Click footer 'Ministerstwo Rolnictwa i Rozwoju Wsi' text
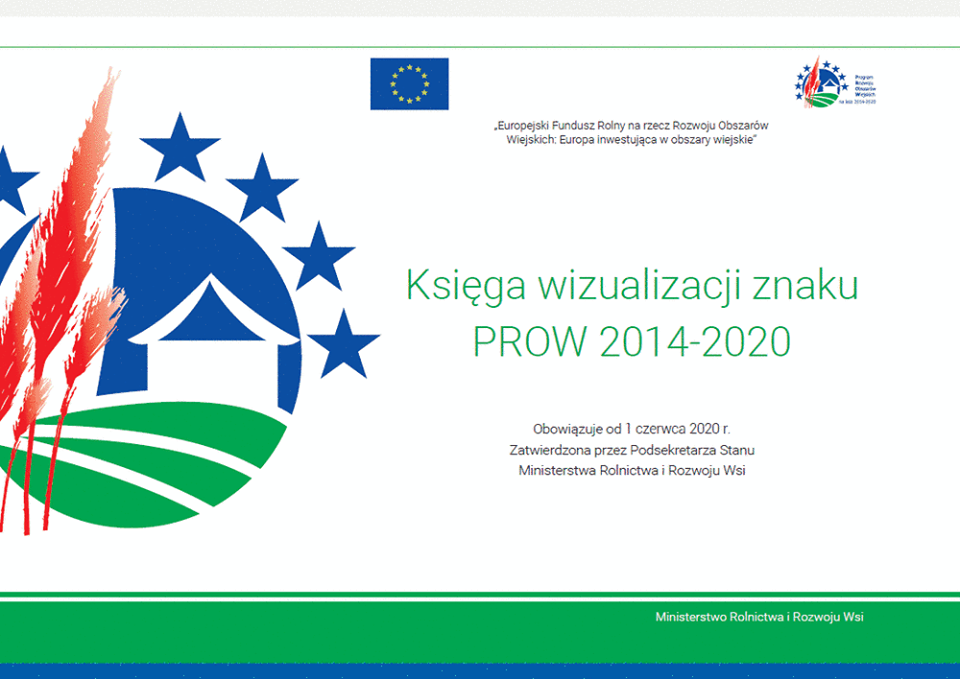 point(759,617)
